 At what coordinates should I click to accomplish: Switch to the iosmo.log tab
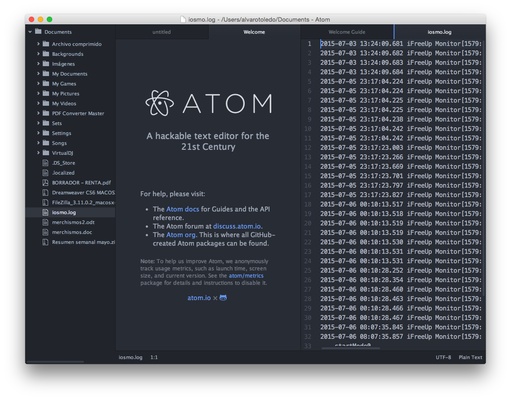(x=439, y=32)
